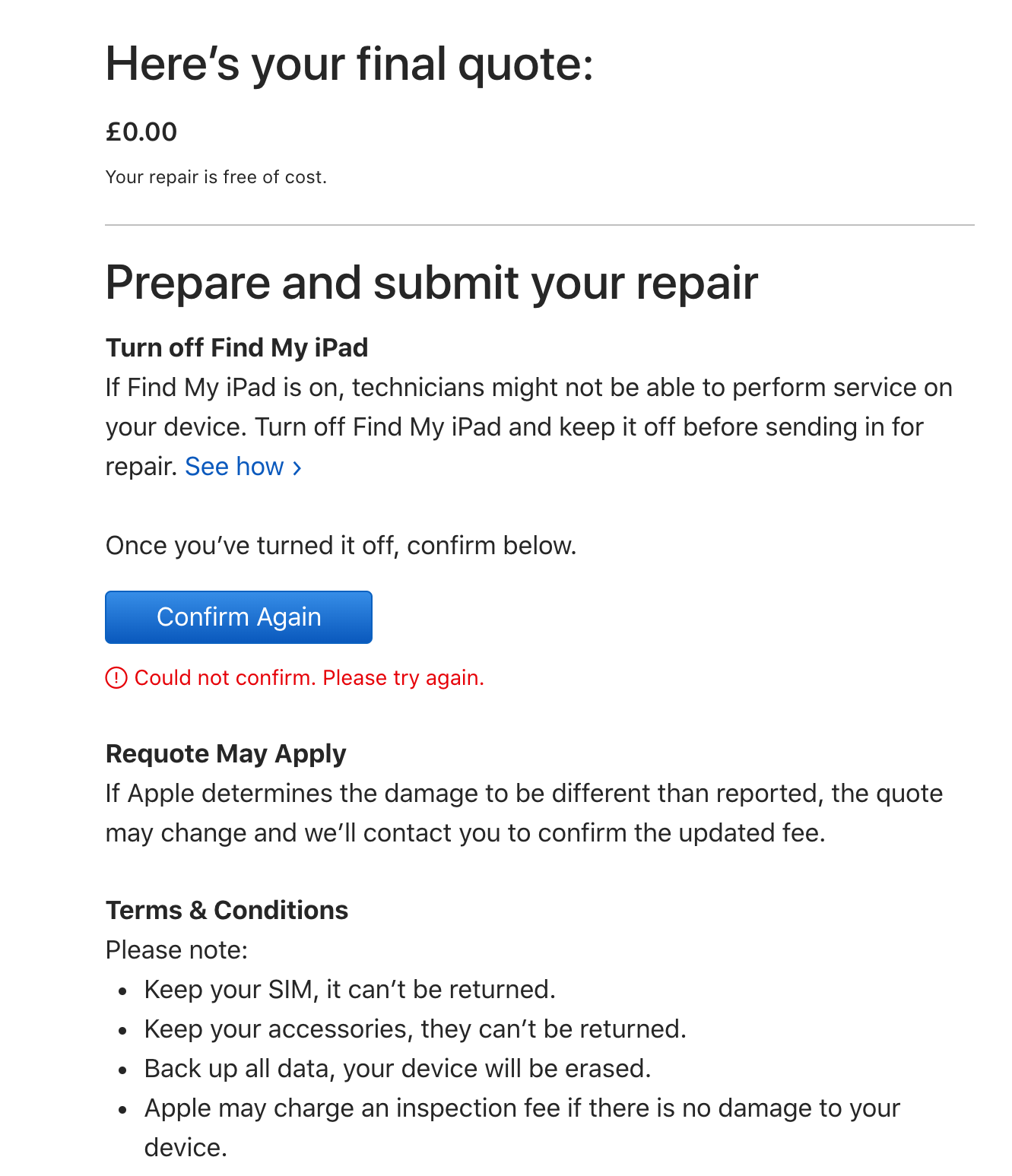The image size is (1012, 1176).
Task: Click the 'Here's your final quote' heading
Action: [349, 64]
